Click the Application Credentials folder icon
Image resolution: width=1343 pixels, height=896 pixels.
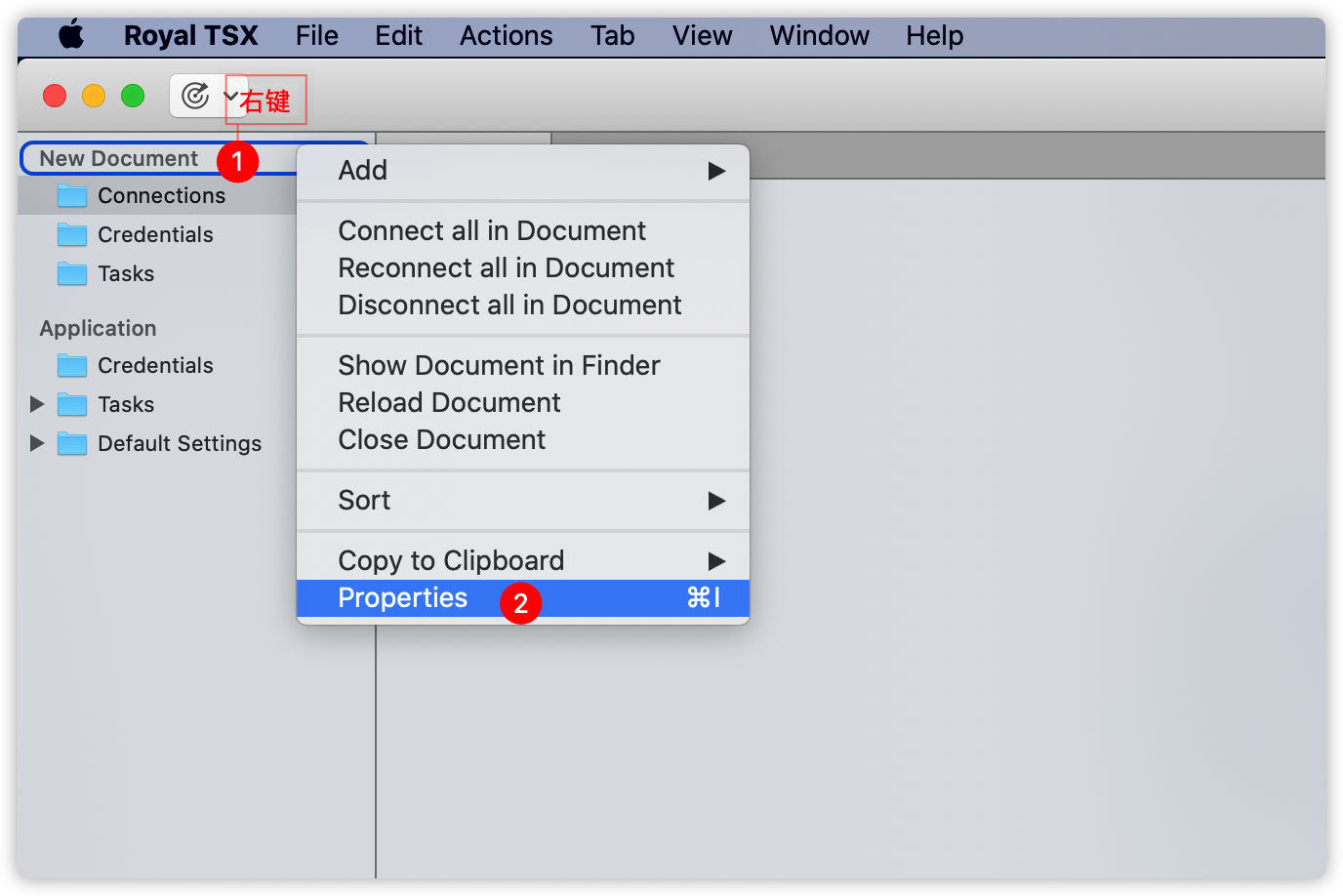[x=72, y=365]
